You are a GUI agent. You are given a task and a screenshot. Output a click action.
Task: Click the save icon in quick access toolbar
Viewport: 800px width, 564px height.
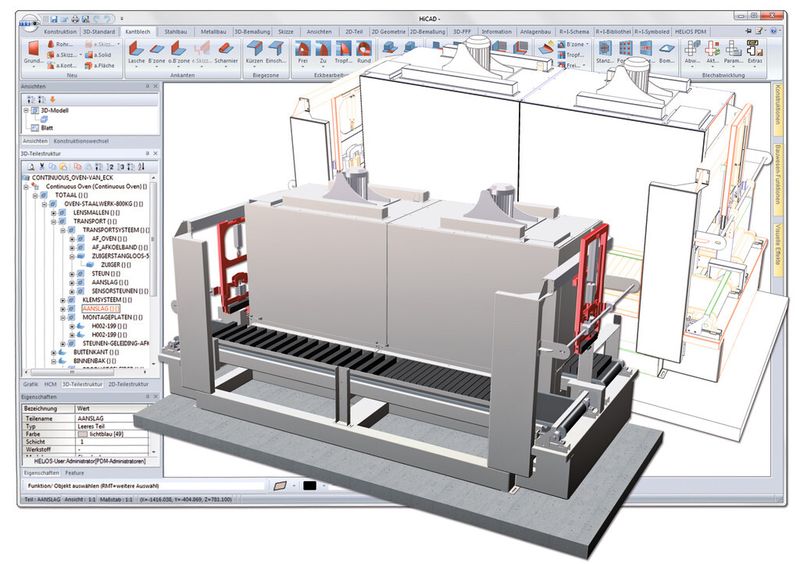(54, 19)
